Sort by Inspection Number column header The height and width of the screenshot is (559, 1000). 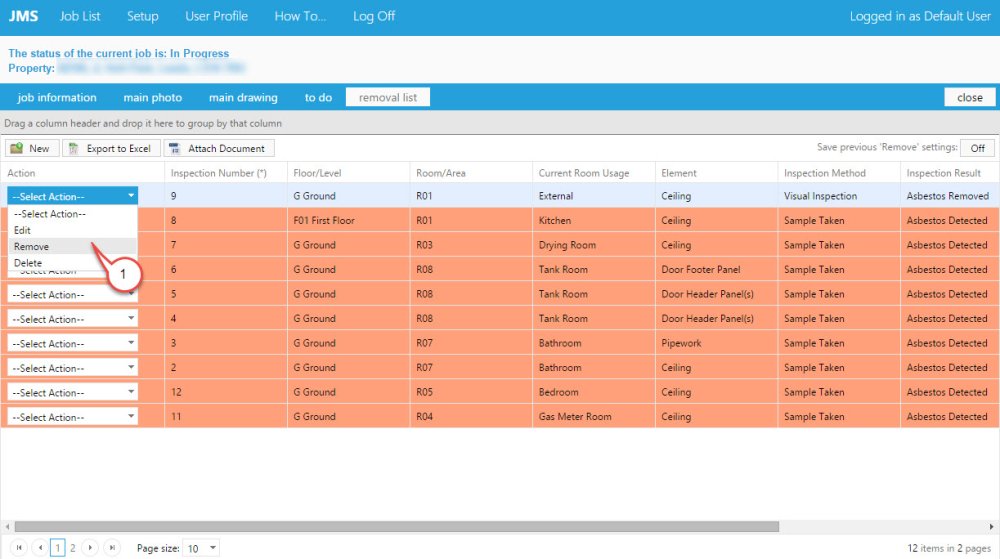[x=219, y=173]
